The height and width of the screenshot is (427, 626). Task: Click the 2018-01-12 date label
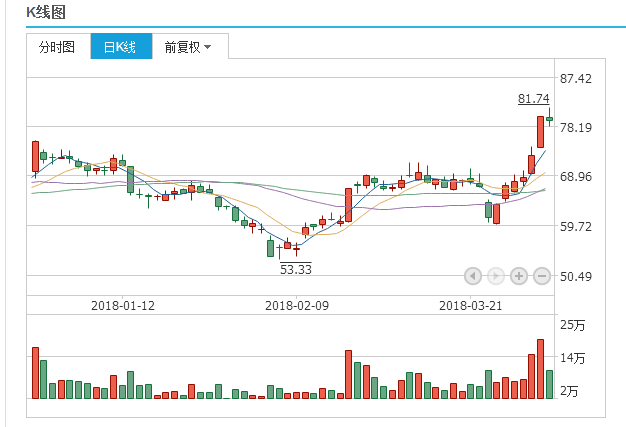point(123,306)
